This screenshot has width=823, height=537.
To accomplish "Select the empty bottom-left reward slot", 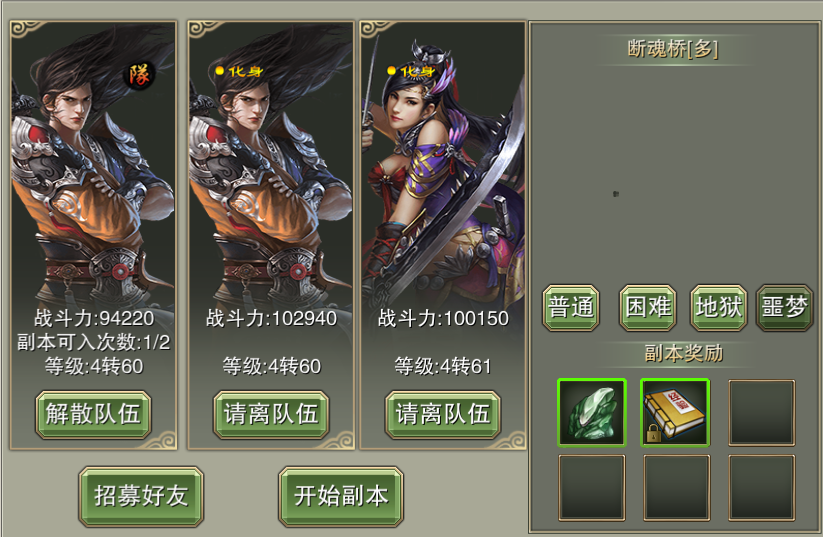I will (x=592, y=487).
